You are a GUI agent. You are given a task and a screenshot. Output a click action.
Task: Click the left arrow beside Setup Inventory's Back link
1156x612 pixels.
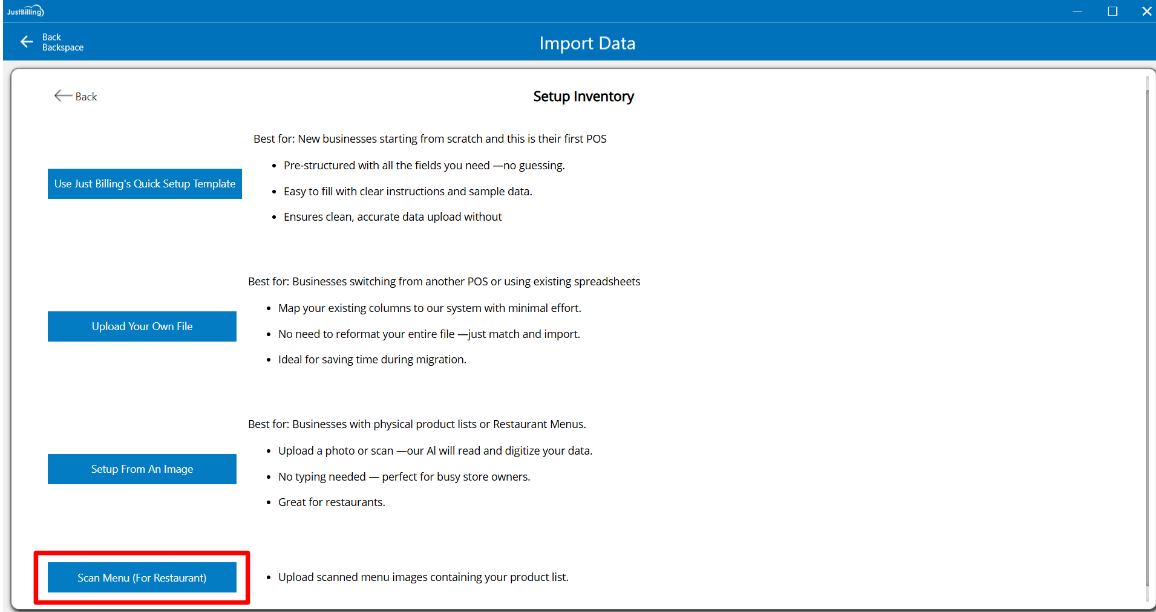[x=62, y=96]
